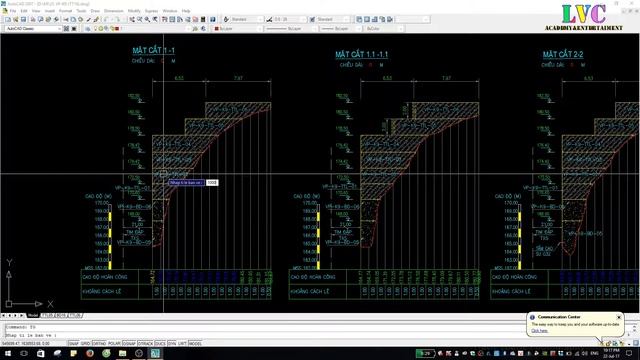The width and height of the screenshot is (640, 360).
Task: Click the dynamic input box showing 1000
Action: point(212,182)
